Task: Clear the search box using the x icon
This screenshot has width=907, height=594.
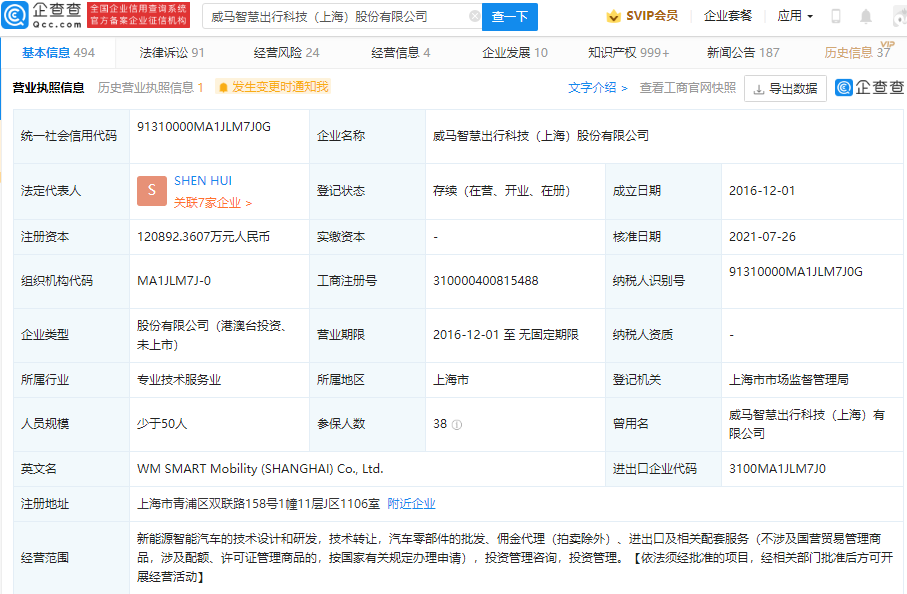Action: [477, 17]
